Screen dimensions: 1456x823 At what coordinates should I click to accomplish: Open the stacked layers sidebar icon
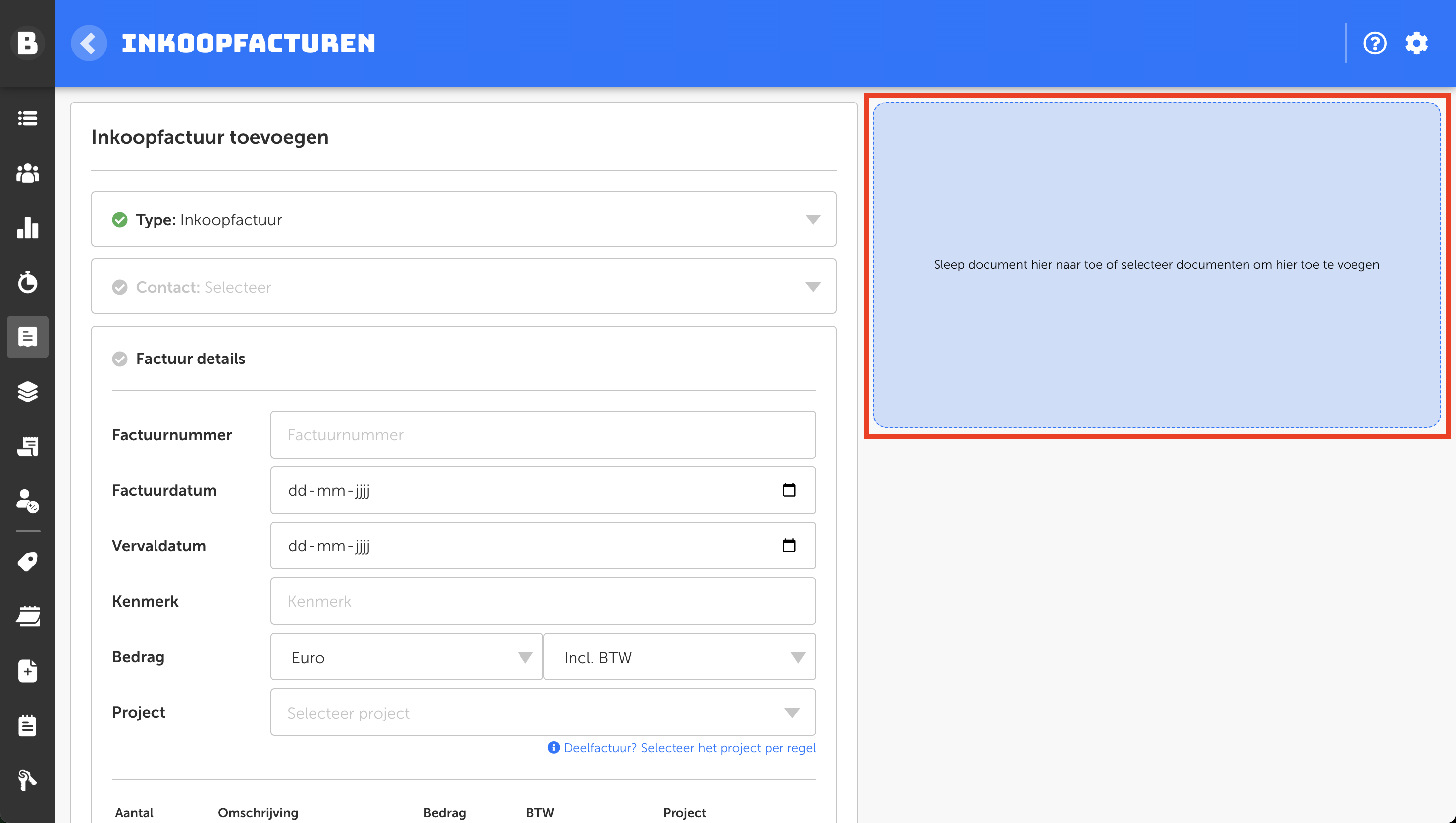(x=27, y=391)
